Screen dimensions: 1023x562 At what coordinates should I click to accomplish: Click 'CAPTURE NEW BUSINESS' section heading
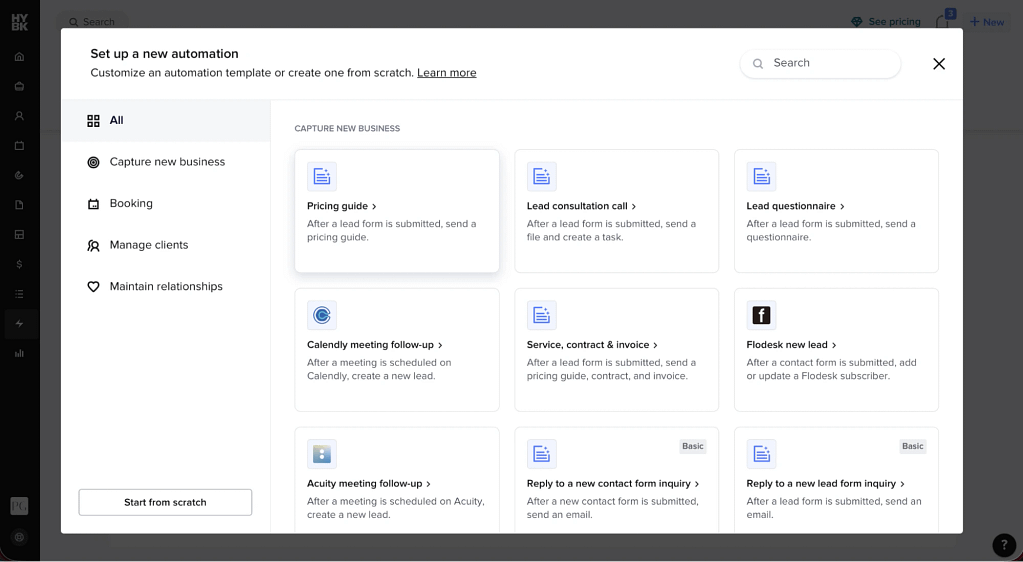tap(347, 129)
